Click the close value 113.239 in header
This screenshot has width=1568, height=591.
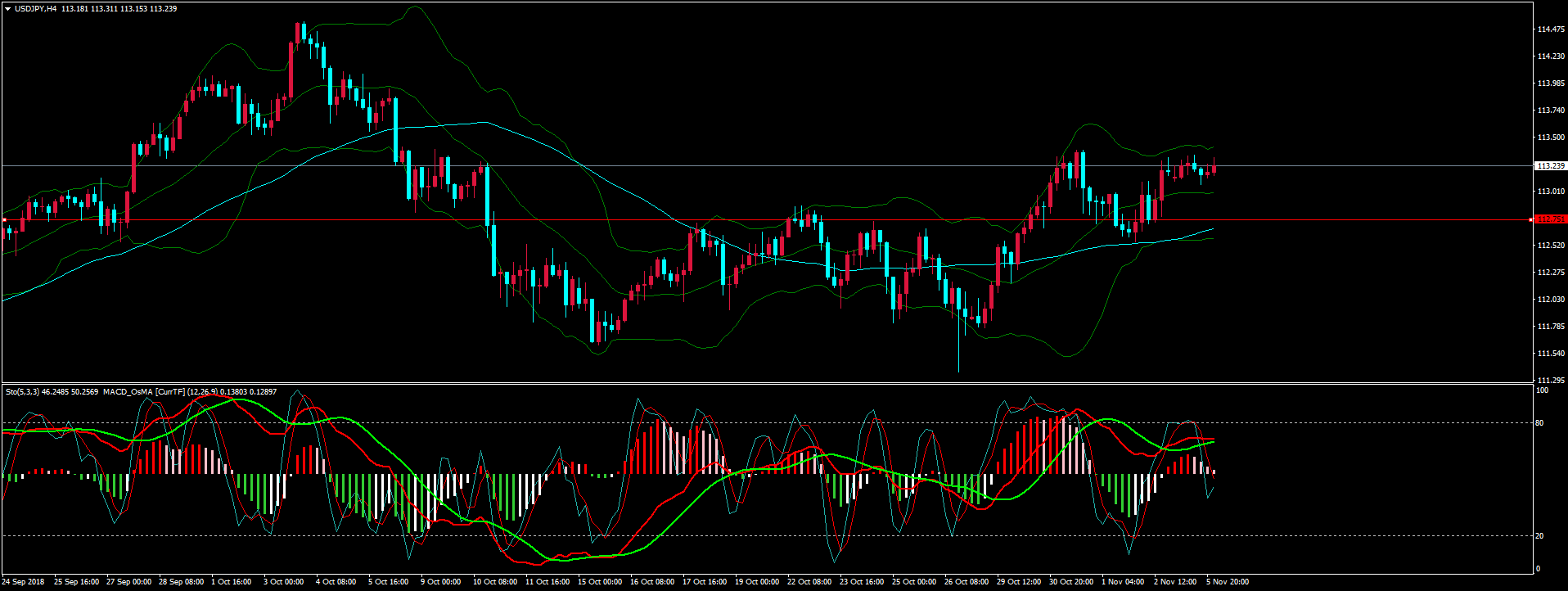click(x=164, y=9)
